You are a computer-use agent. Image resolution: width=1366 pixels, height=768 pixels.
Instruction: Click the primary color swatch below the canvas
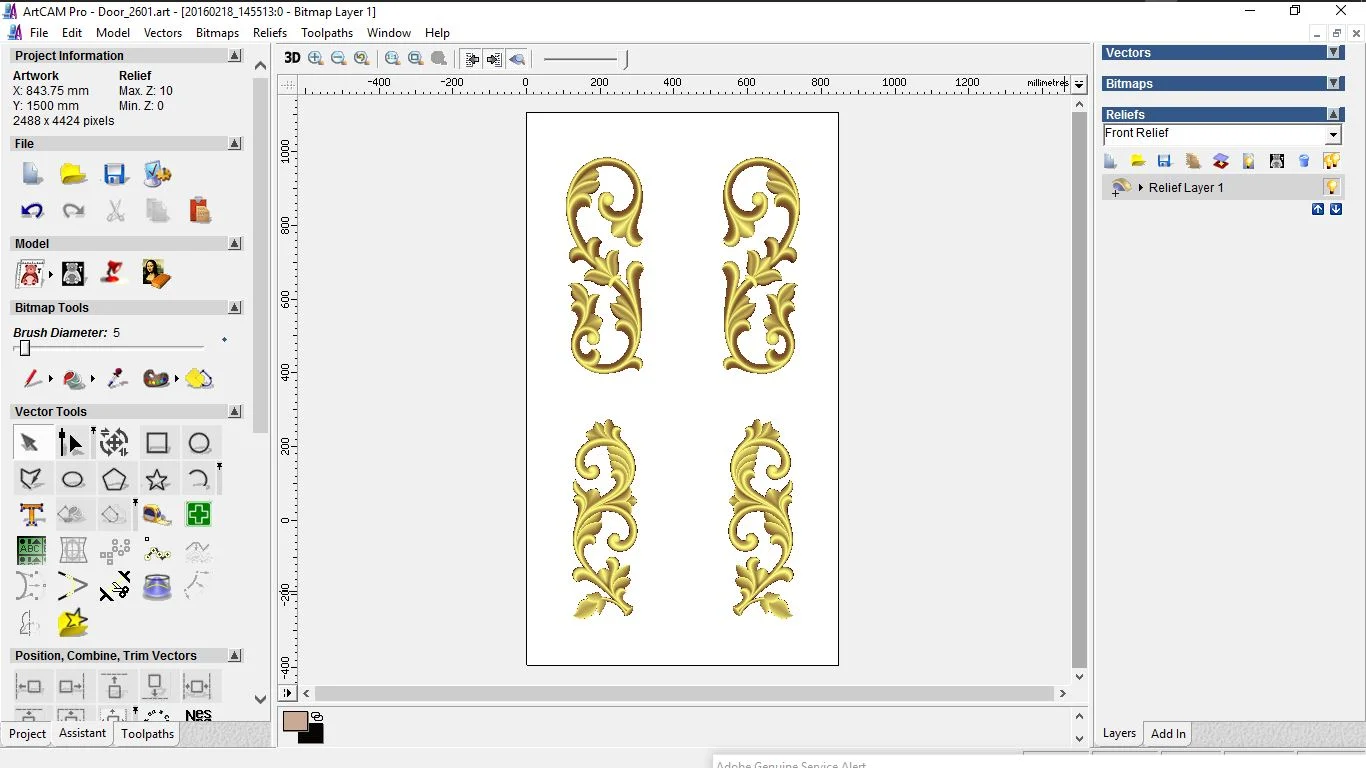(x=295, y=721)
